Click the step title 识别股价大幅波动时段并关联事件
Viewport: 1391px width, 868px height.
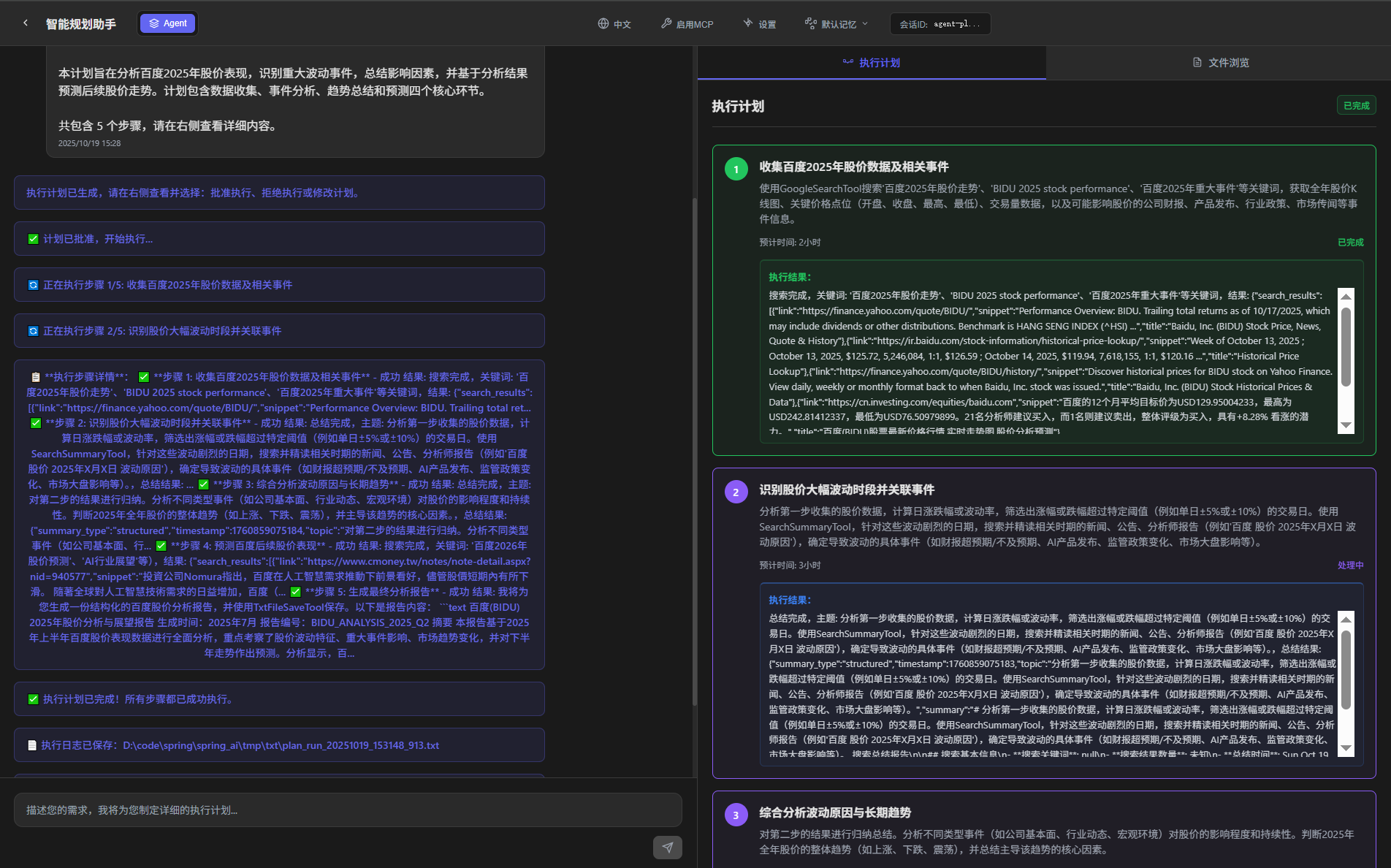tap(847, 490)
